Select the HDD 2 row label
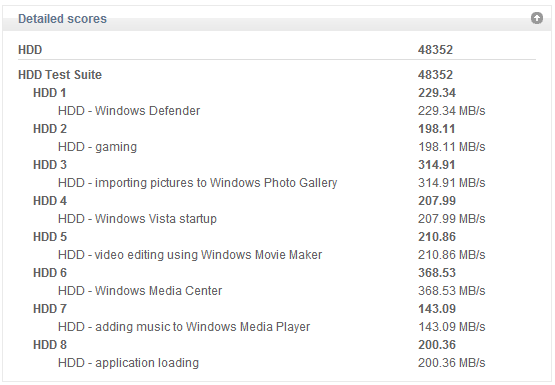 (x=50, y=129)
